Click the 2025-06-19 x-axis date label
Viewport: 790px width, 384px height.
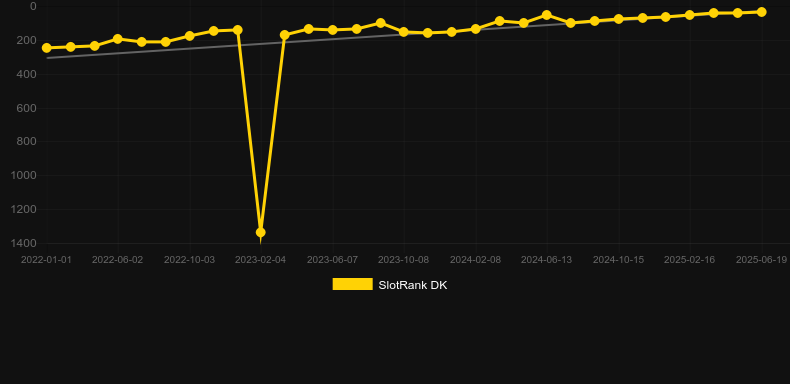point(761,260)
